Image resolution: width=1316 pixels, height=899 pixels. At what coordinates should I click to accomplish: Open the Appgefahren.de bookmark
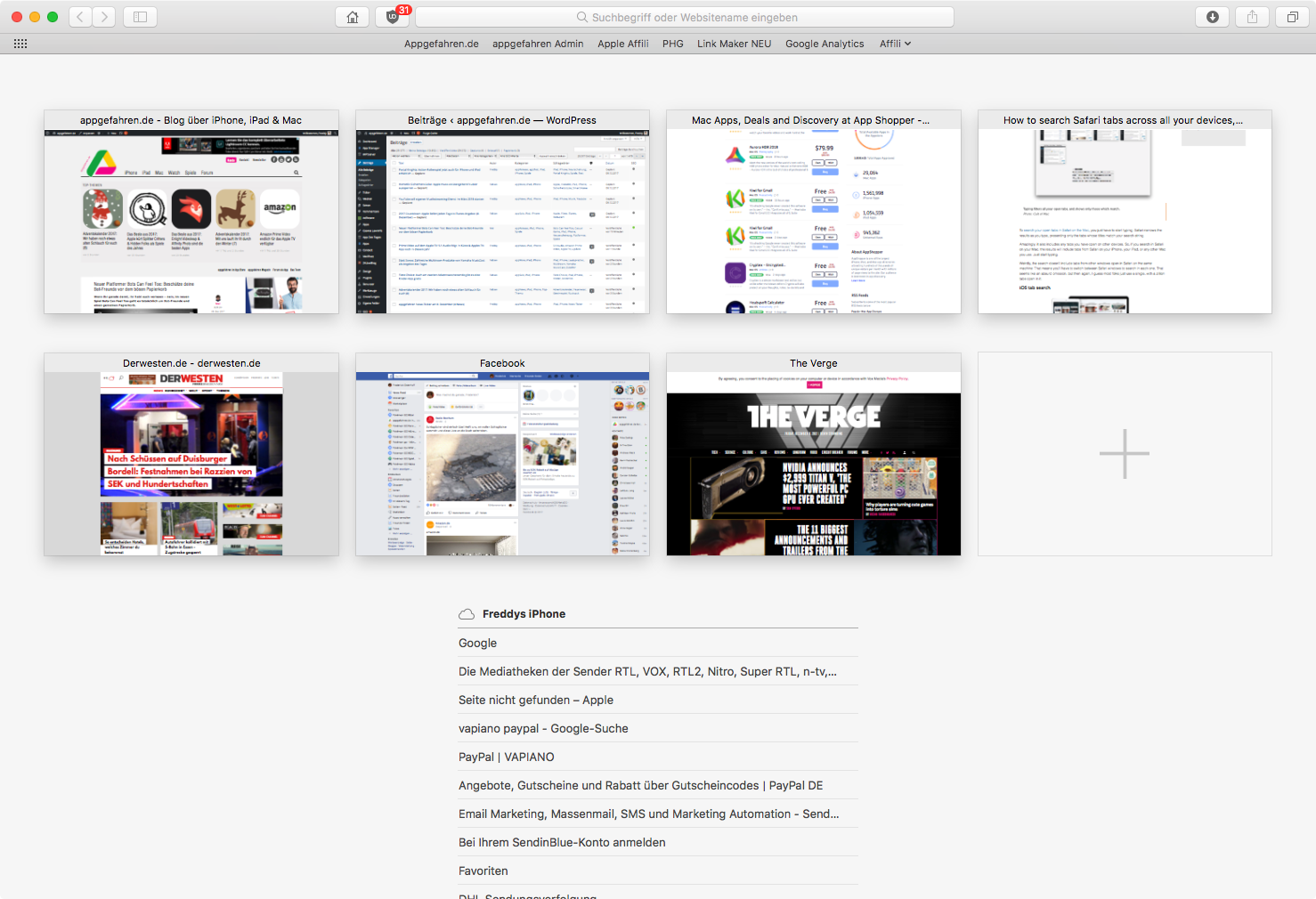441,44
